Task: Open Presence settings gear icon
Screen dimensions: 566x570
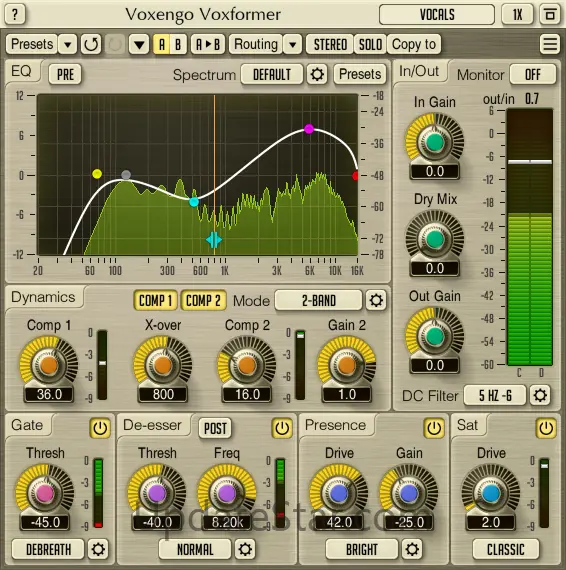Action: tap(412, 549)
